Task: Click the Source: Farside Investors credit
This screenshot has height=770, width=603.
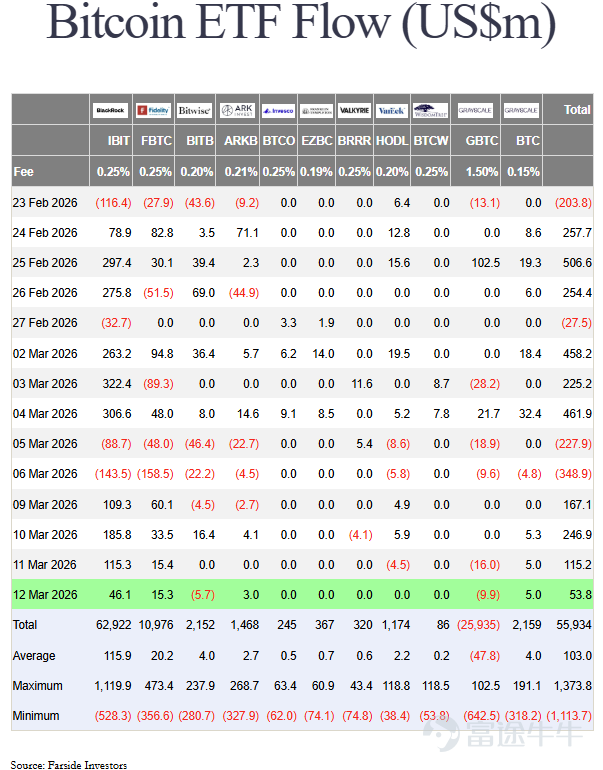Action: (69, 764)
